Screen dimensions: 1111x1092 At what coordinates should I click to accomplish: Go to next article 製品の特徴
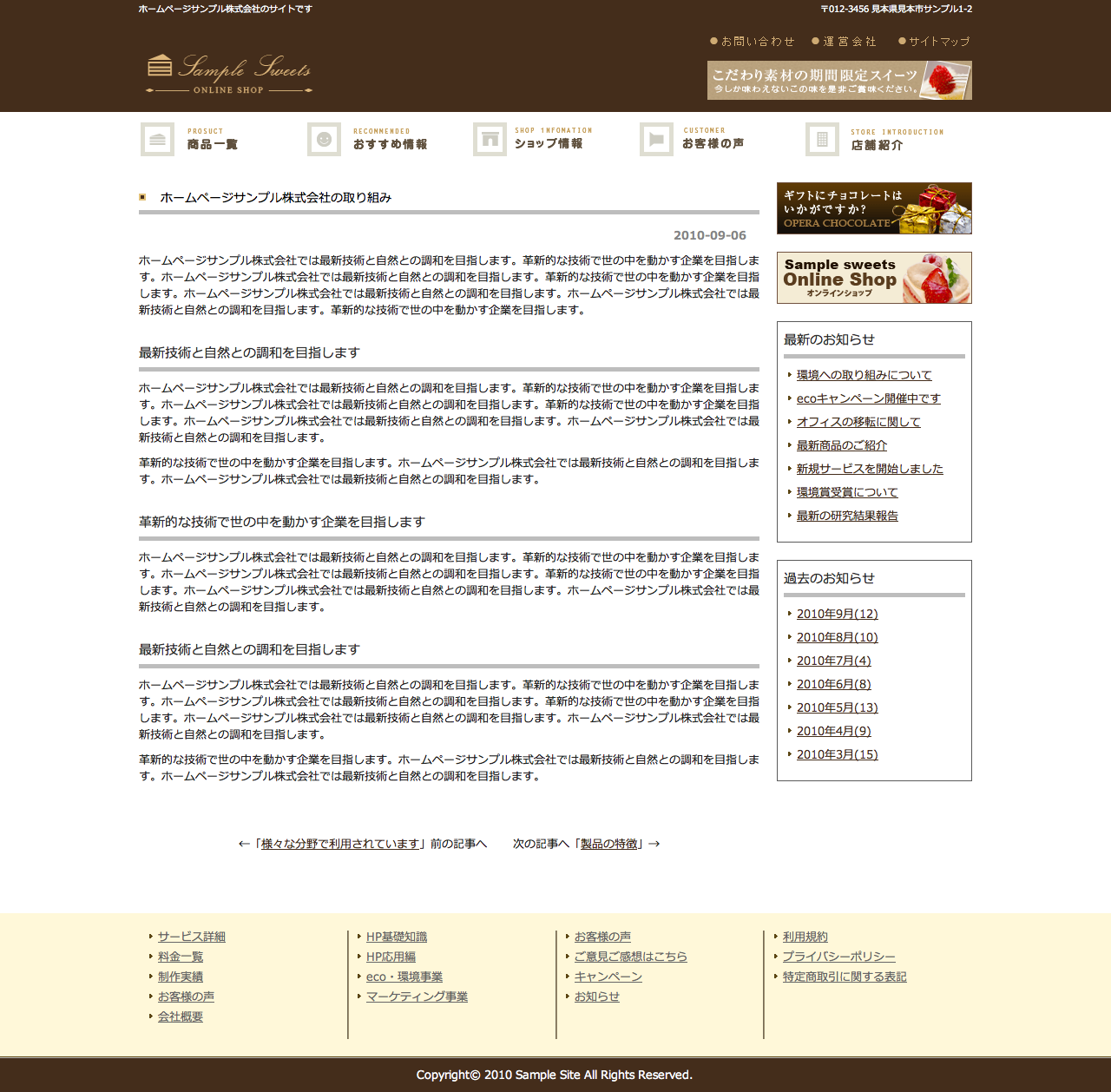(608, 844)
